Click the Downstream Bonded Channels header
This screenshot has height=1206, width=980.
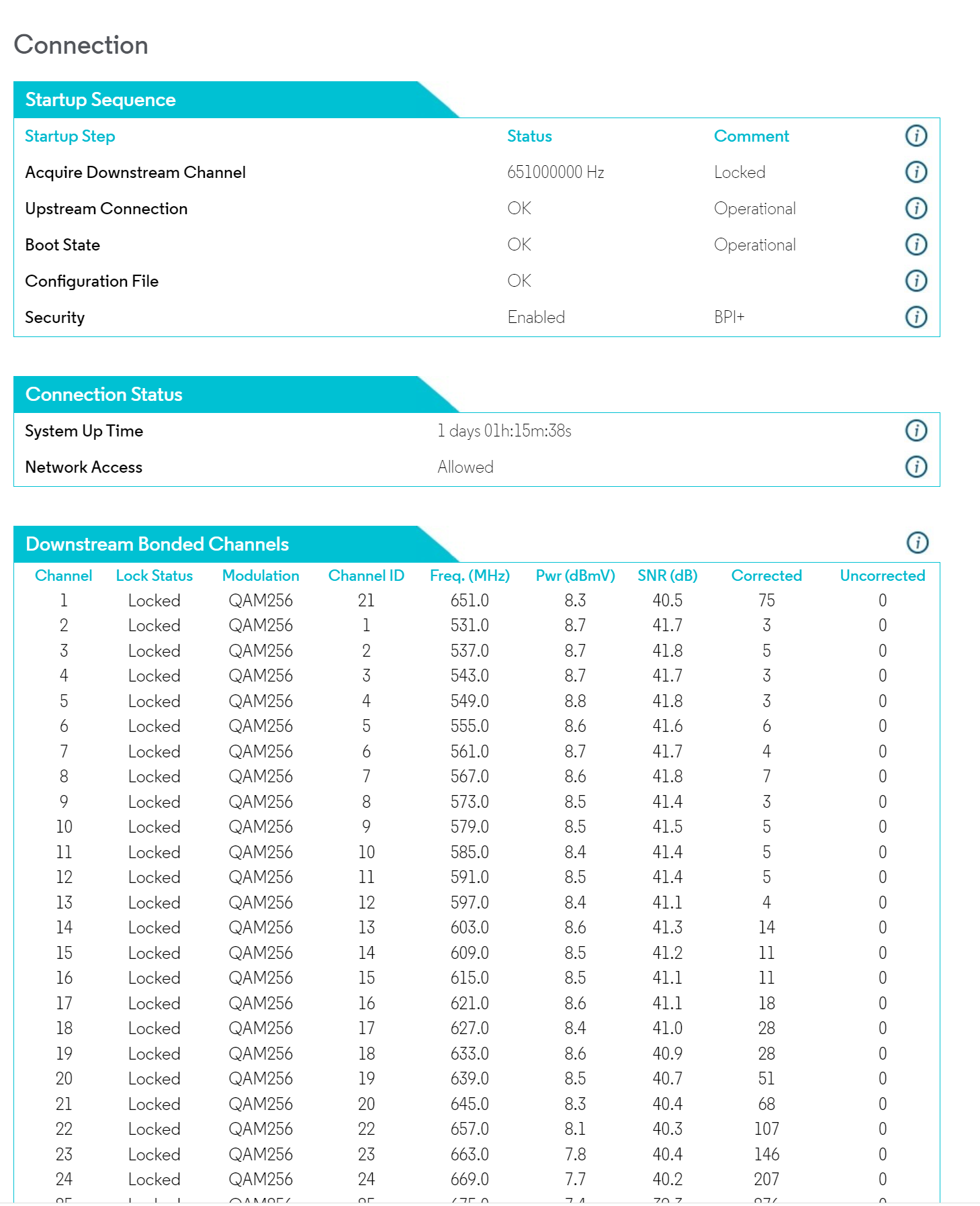pos(157,545)
